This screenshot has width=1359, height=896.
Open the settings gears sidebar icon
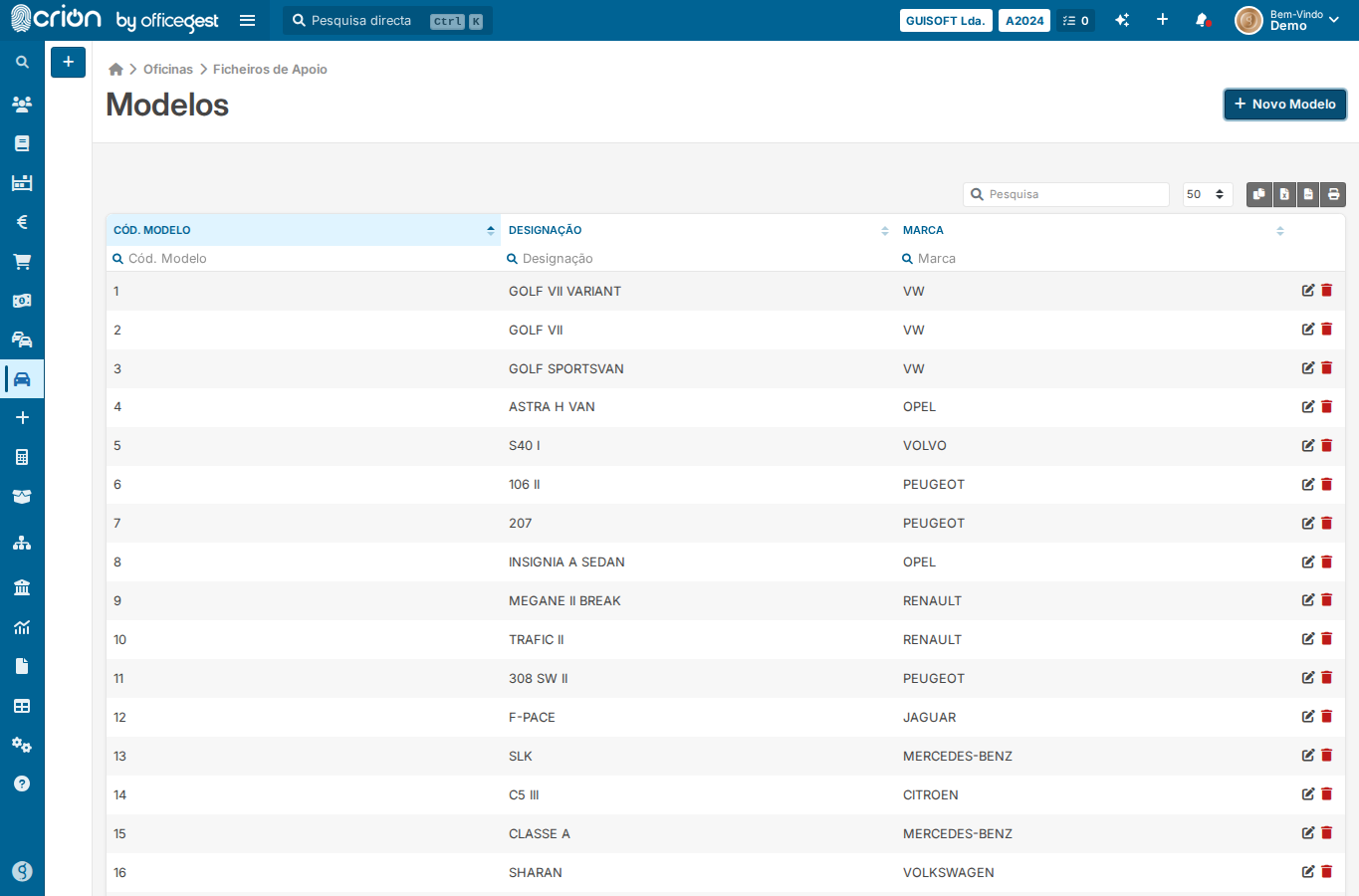click(22, 745)
